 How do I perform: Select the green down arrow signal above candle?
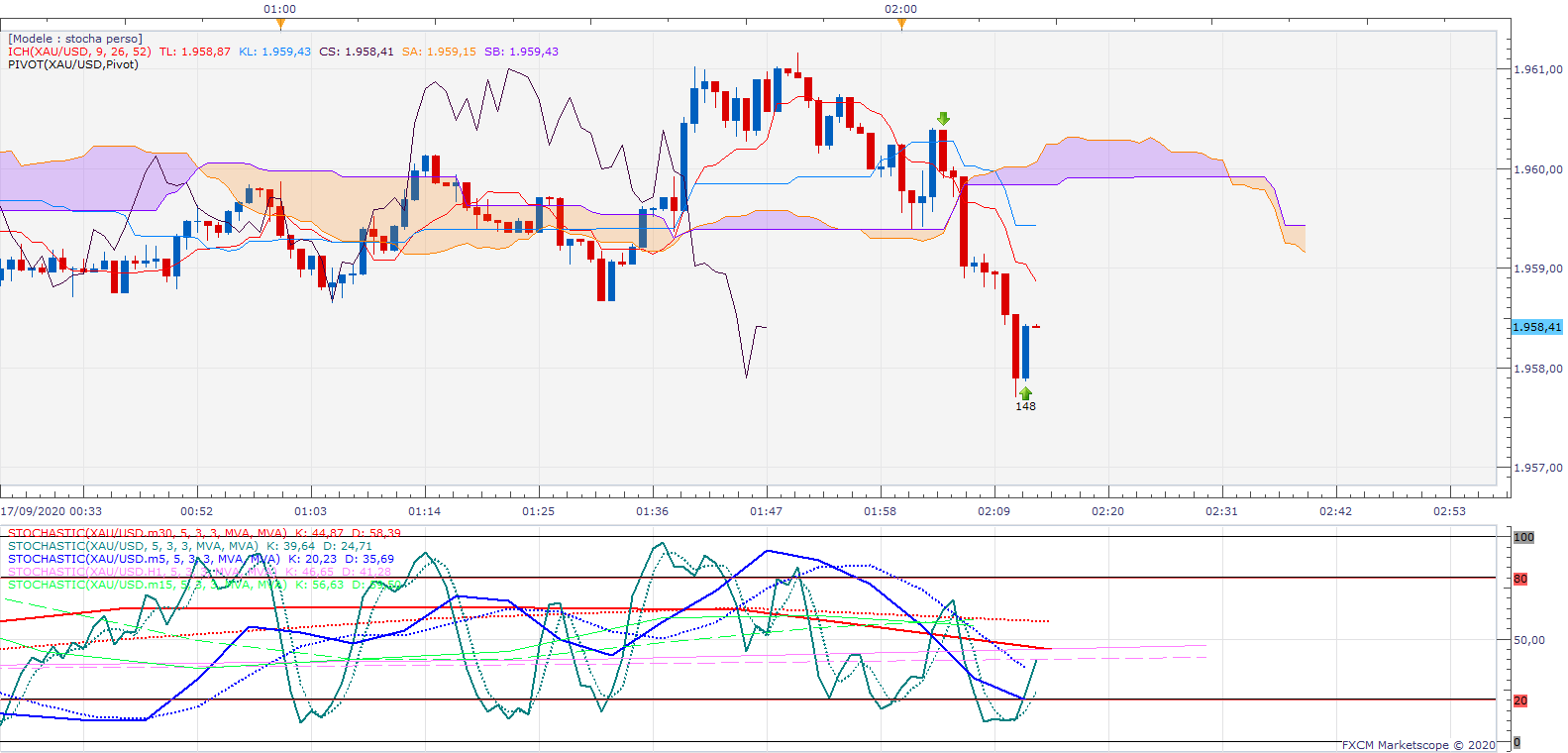click(943, 119)
